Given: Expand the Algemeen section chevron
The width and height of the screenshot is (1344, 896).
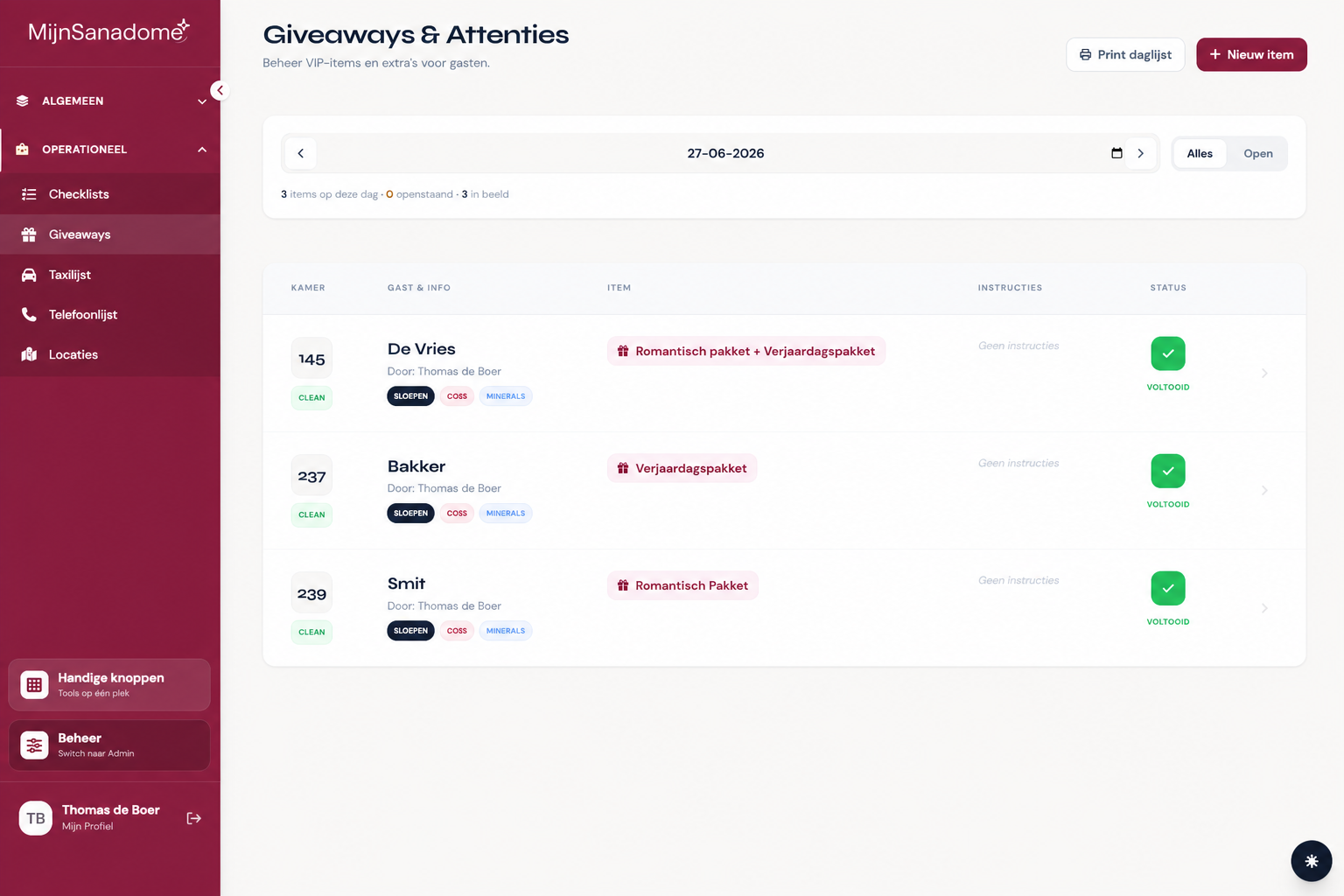Looking at the screenshot, I should 202,101.
